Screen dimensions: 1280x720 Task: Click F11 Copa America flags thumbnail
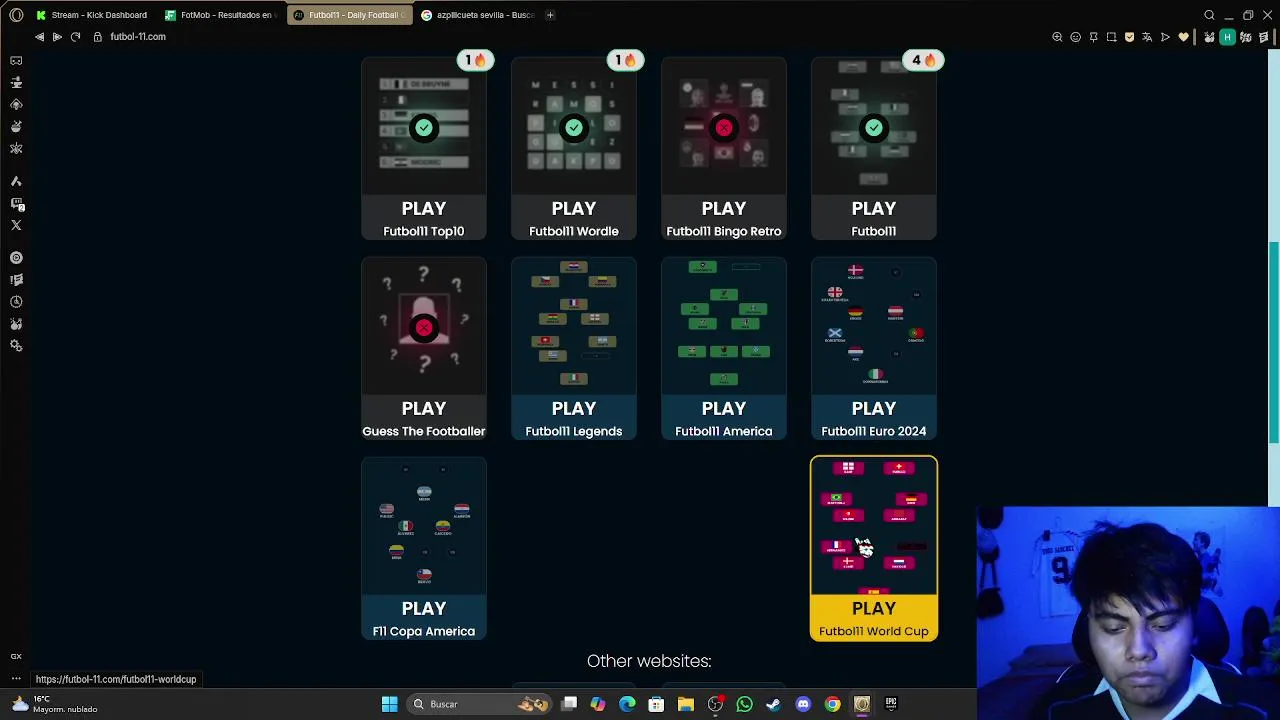424,527
